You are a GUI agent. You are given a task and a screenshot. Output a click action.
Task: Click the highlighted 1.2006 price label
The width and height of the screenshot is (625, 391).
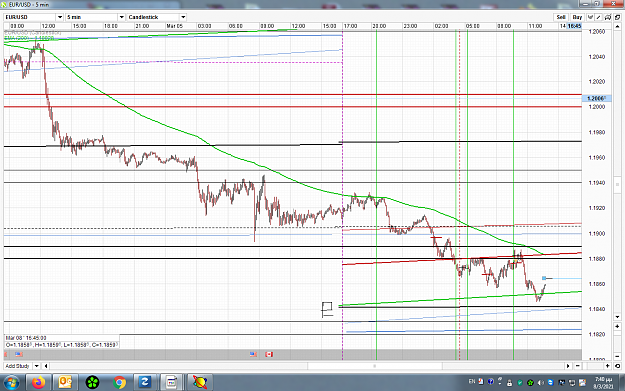pyautogui.click(x=596, y=98)
